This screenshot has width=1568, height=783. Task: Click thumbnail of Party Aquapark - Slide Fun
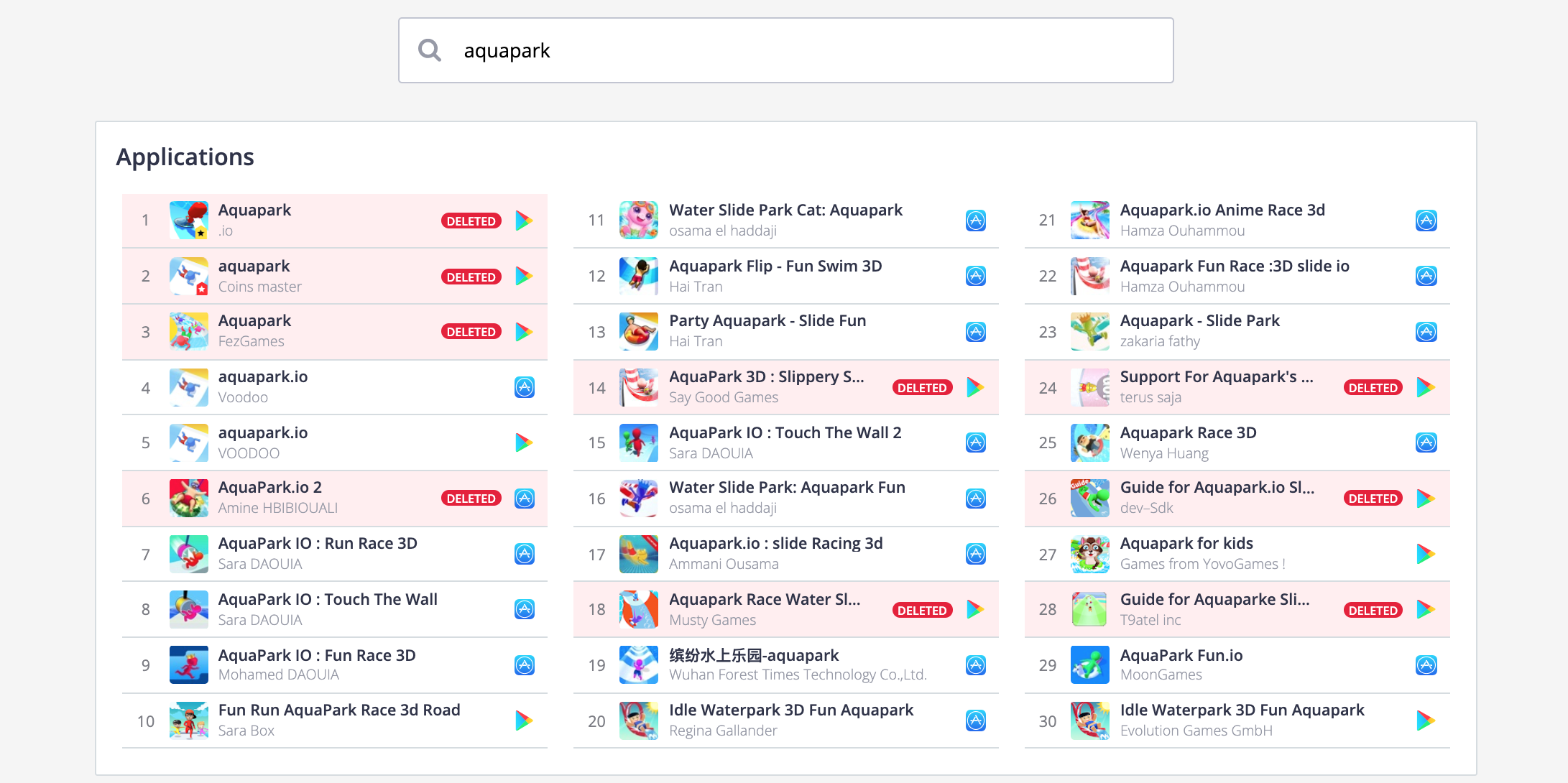pyautogui.click(x=639, y=331)
